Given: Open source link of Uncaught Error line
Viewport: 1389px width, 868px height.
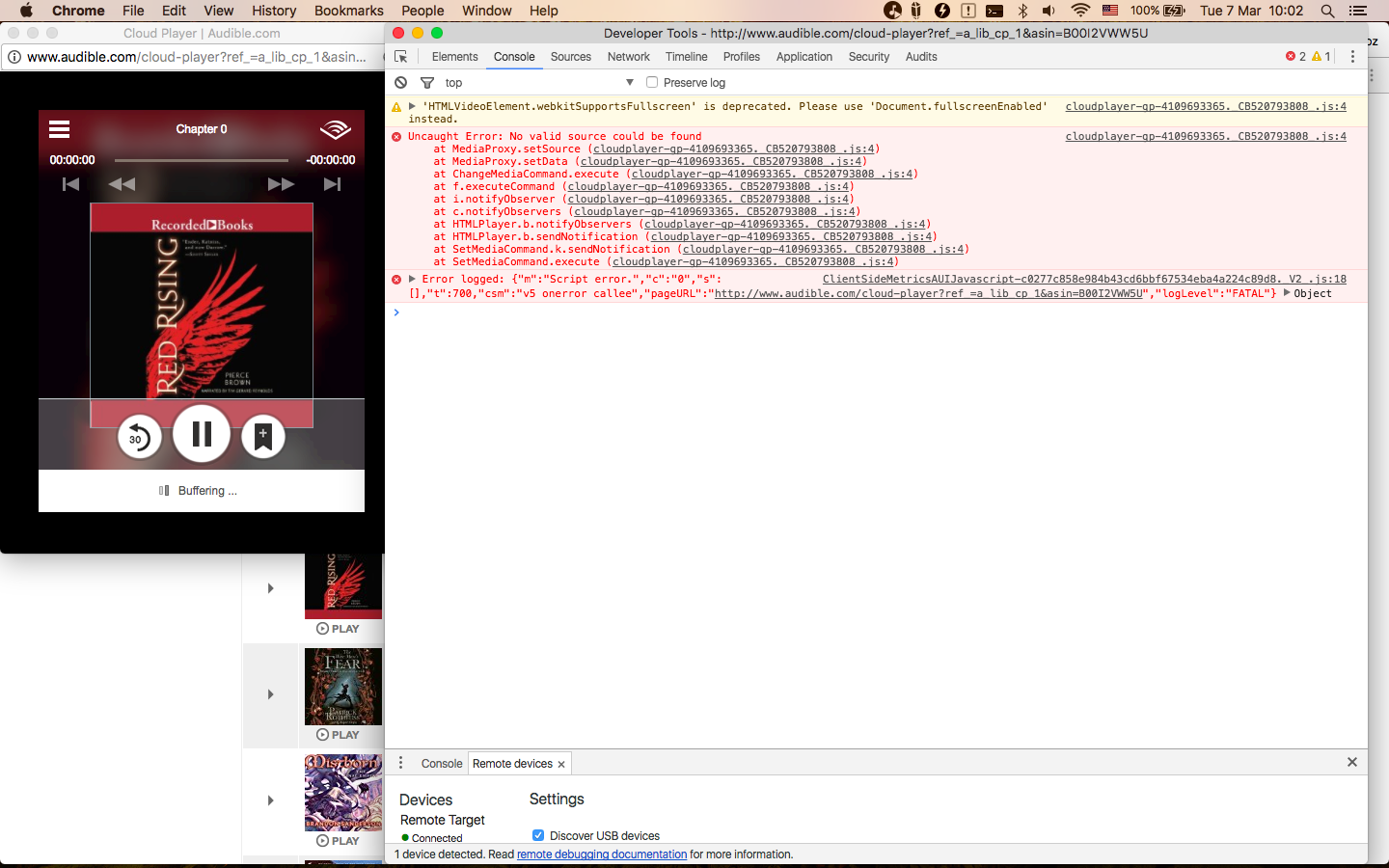Looking at the screenshot, I should tap(1206, 136).
